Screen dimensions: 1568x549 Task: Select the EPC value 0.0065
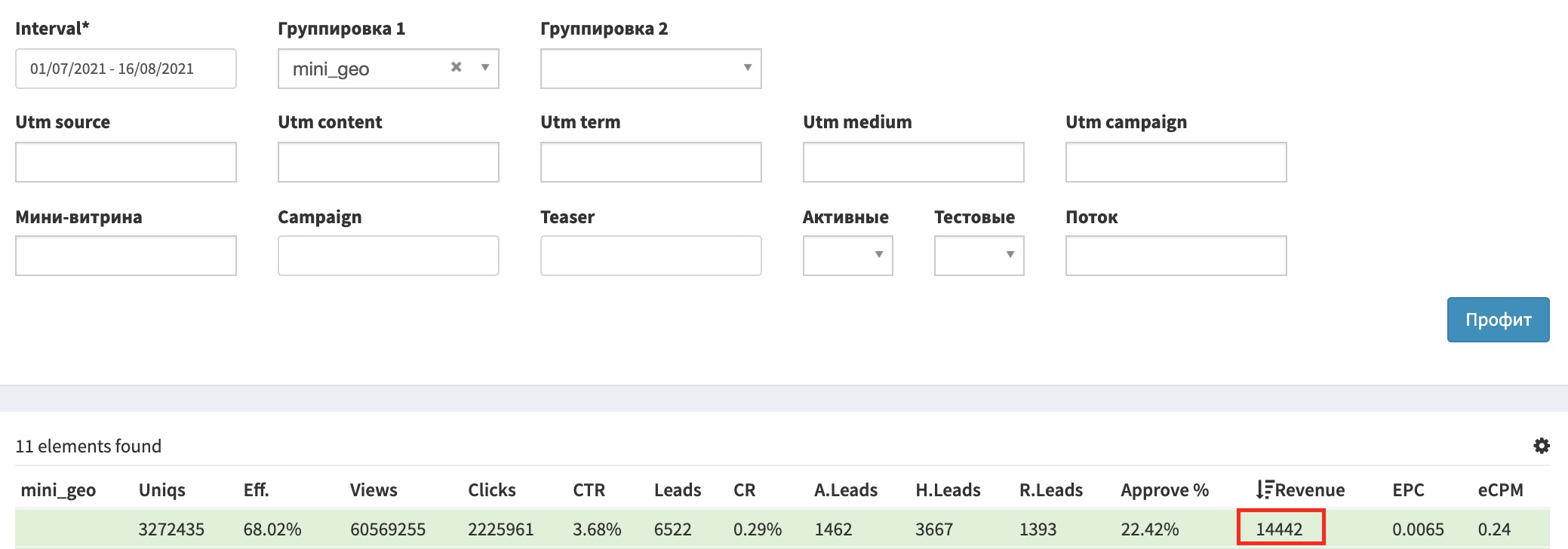(x=1418, y=529)
